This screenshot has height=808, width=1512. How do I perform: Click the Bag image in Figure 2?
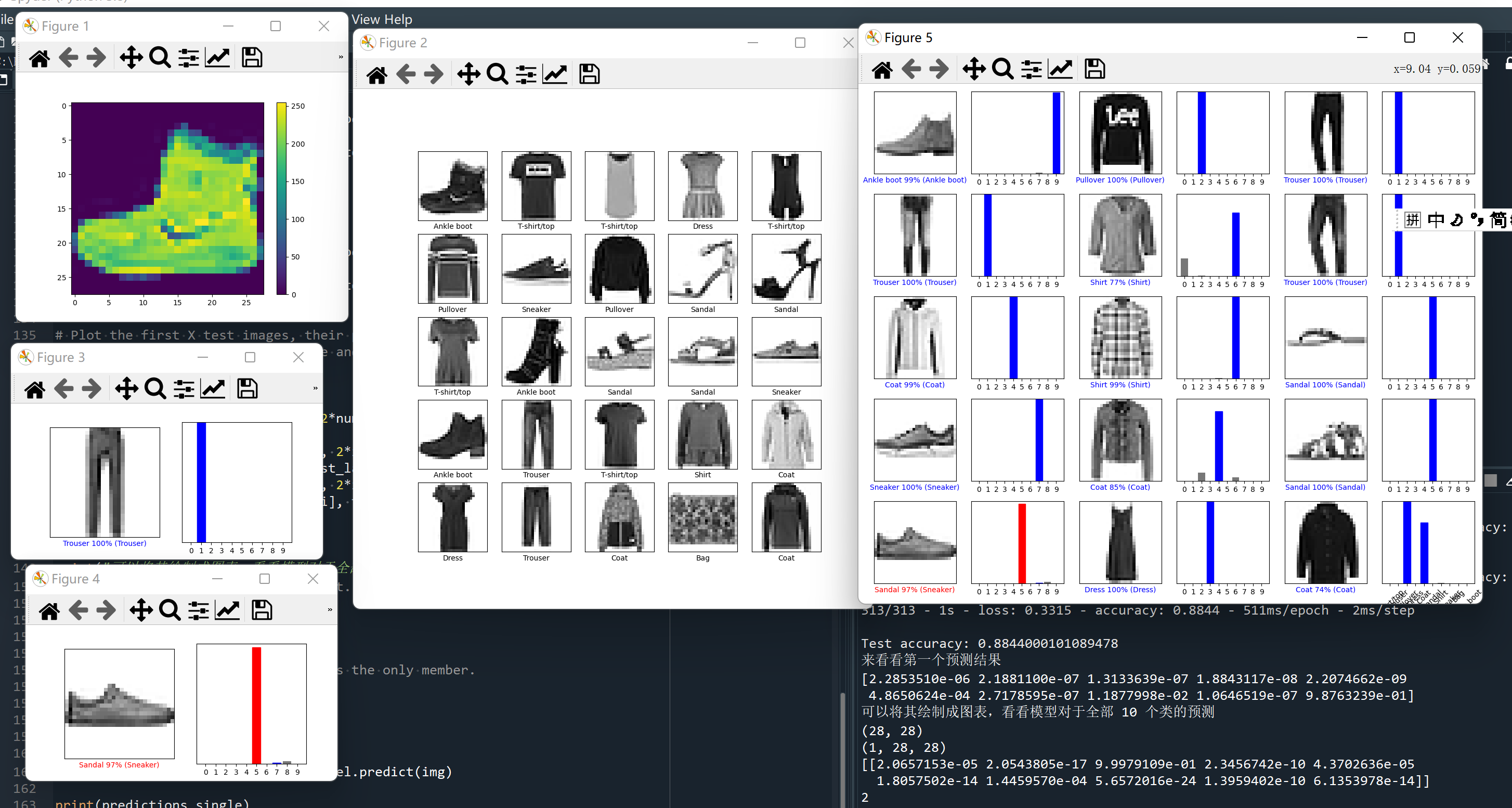(702, 517)
